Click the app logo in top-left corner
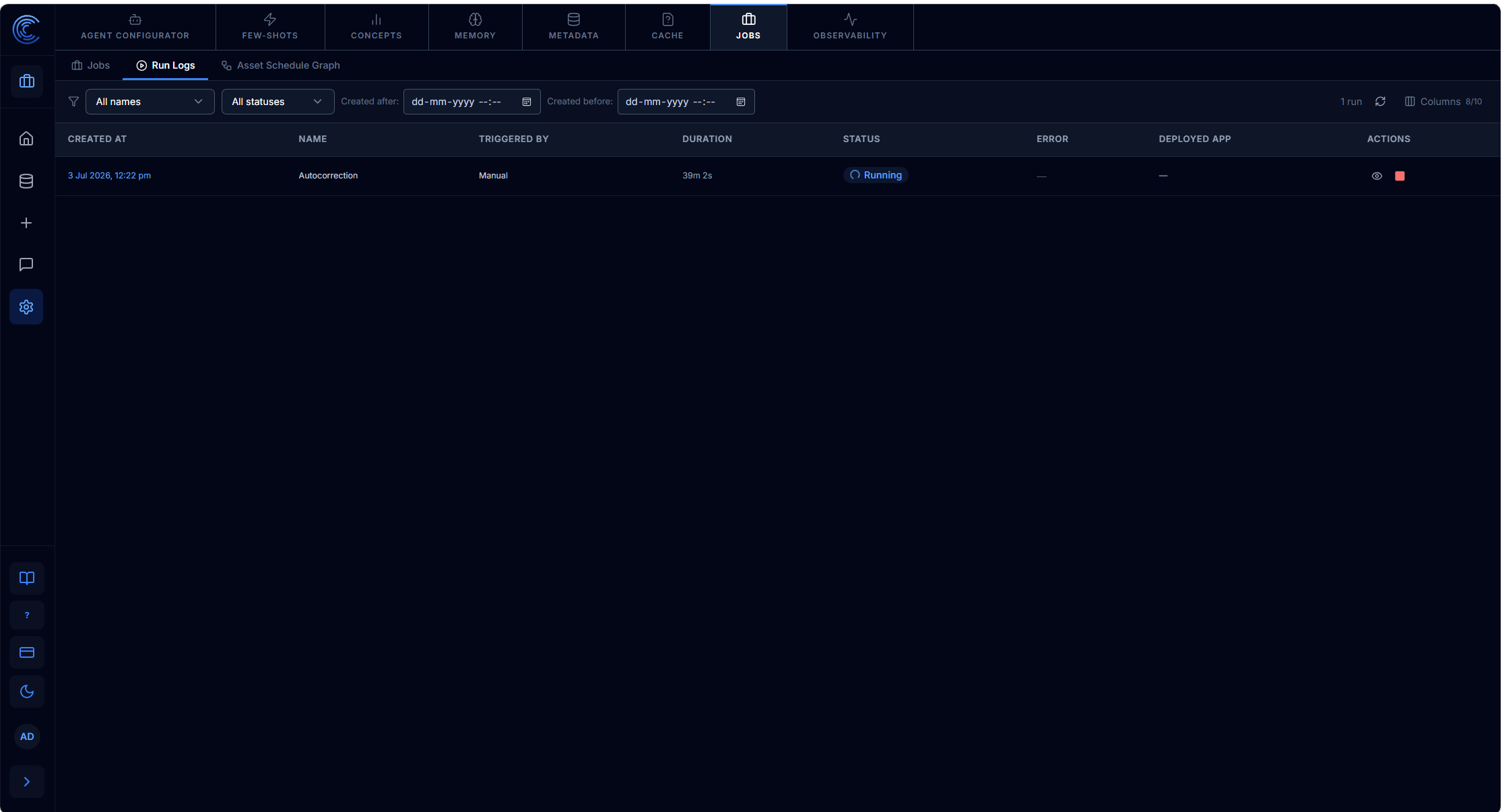Screen dimensions: 1502x812 pyautogui.click(x=26, y=29)
